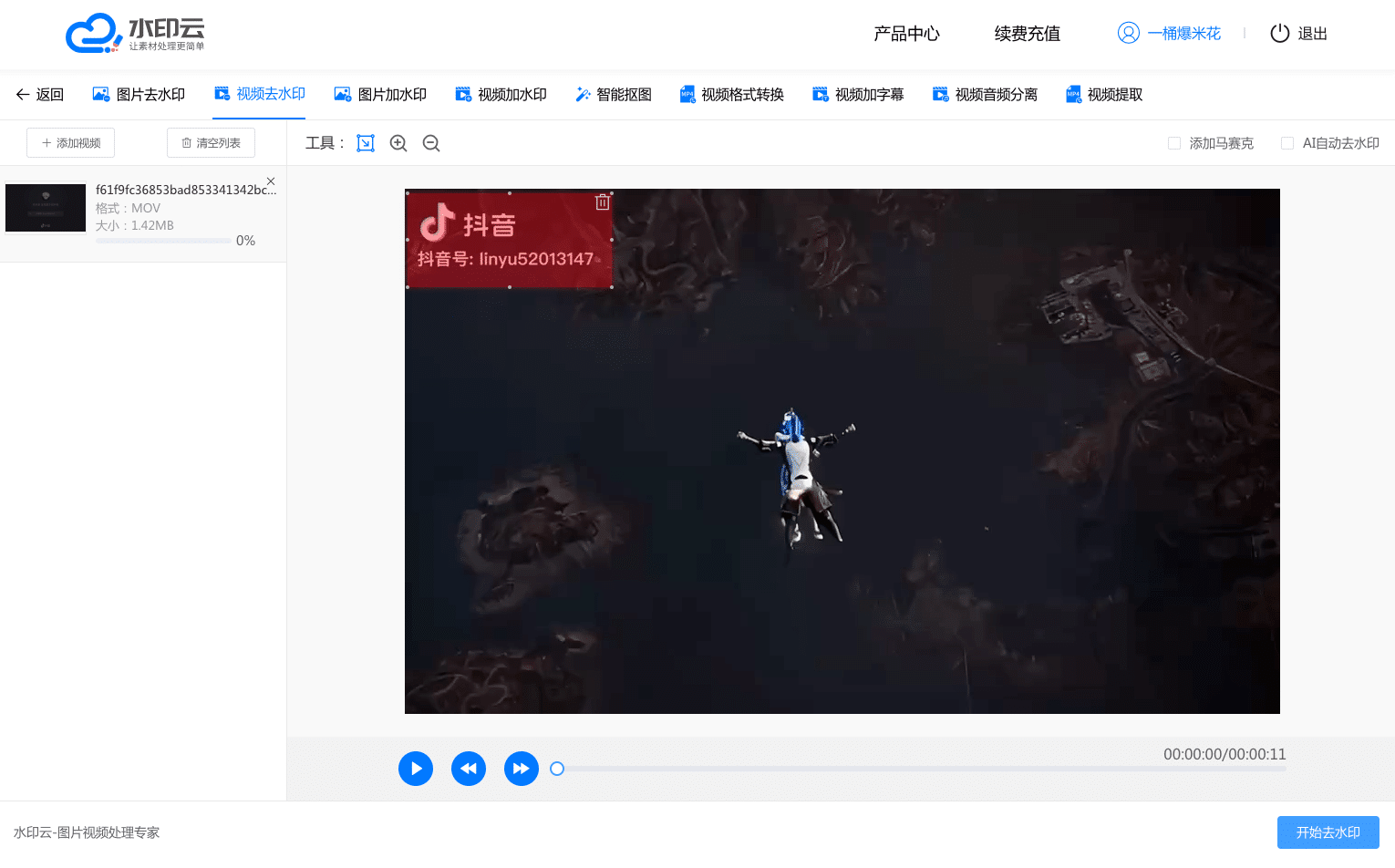Click file name f61f9fc36853bad853341342bc…
This screenshot has height=868, width=1395.
(186, 190)
